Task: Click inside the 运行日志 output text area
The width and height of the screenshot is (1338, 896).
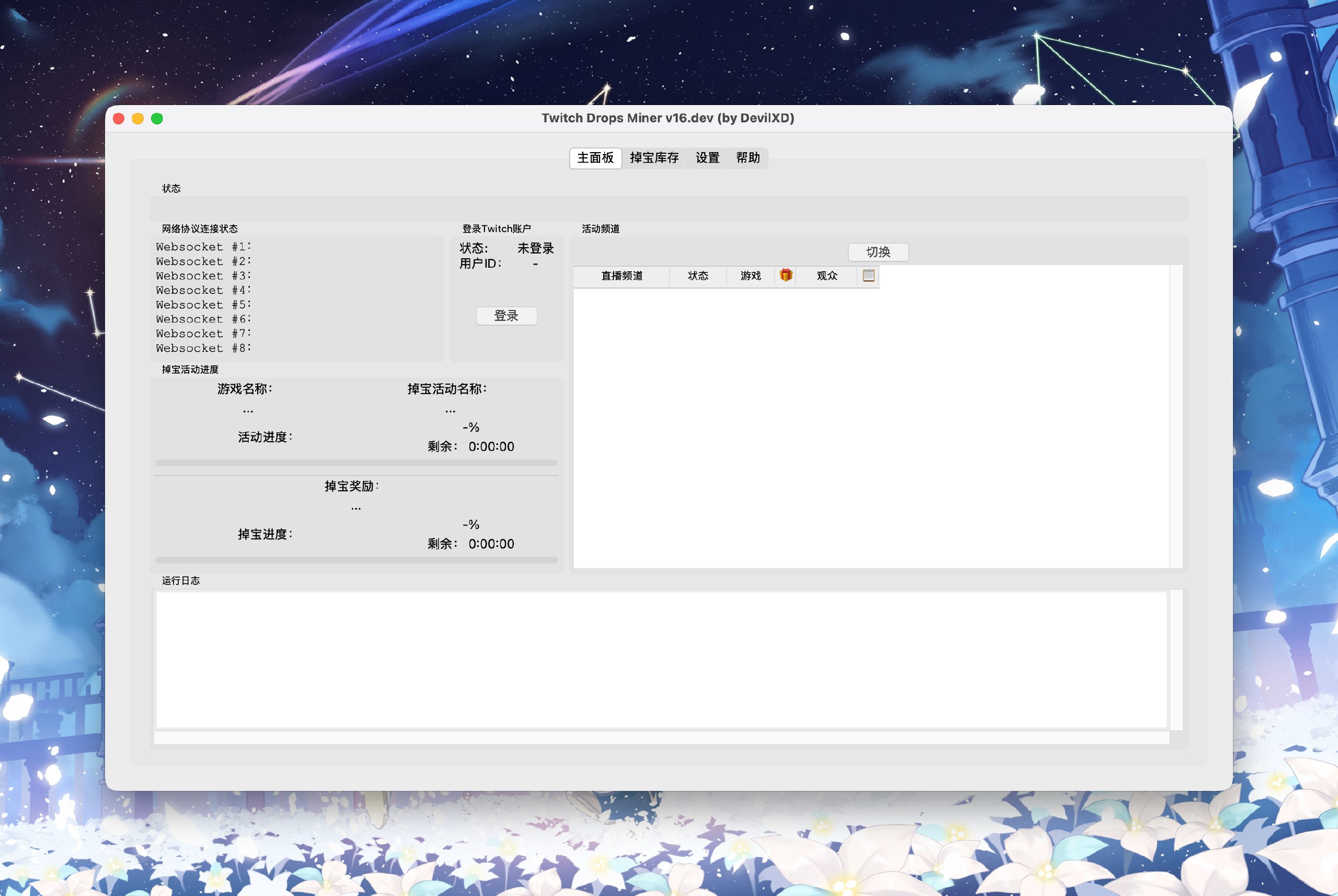Action: (661, 660)
